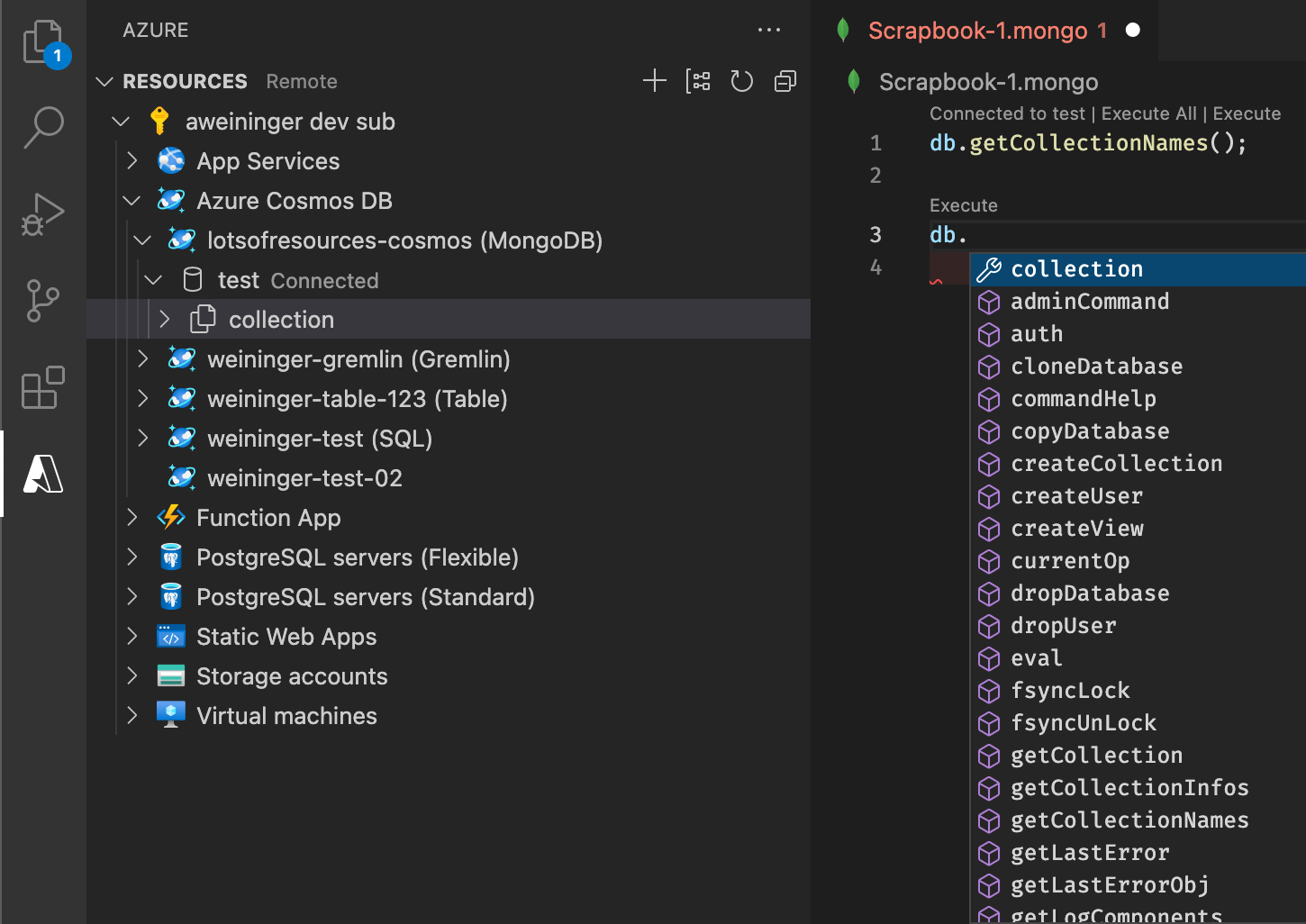The width and height of the screenshot is (1306, 924).
Task: Select collection autocomplete suggestion
Action: (x=1138, y=268)
